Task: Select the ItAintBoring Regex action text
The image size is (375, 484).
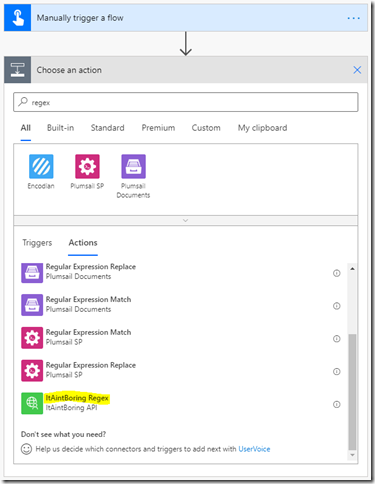Action: pyautogui.click(x=77, y=398)
